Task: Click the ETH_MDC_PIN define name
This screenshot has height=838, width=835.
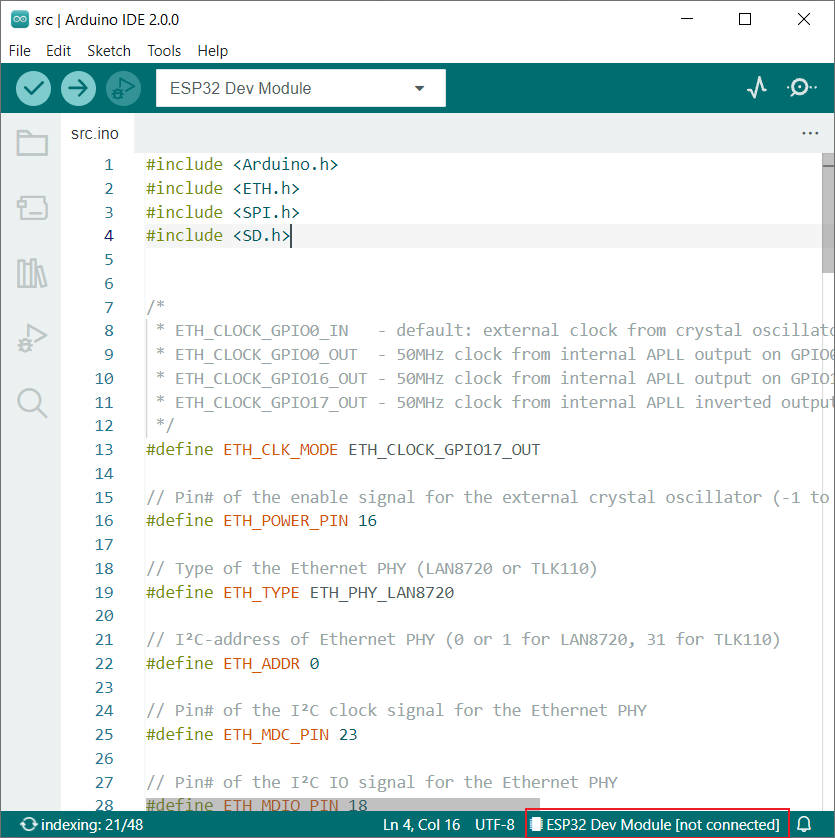Action: pyautogui.click(x=275, y=735)
